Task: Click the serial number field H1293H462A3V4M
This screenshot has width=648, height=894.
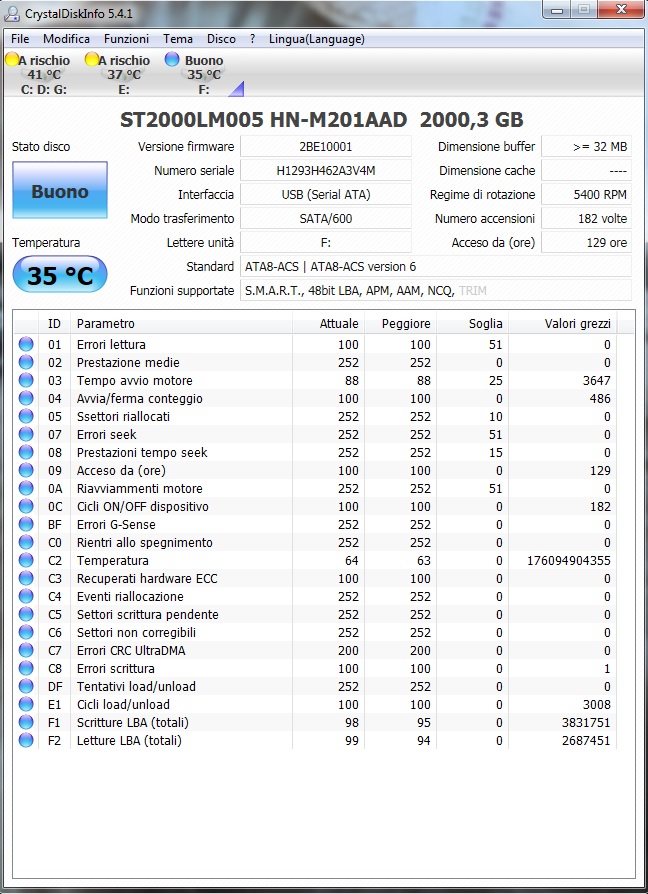Action: (326, 170)
